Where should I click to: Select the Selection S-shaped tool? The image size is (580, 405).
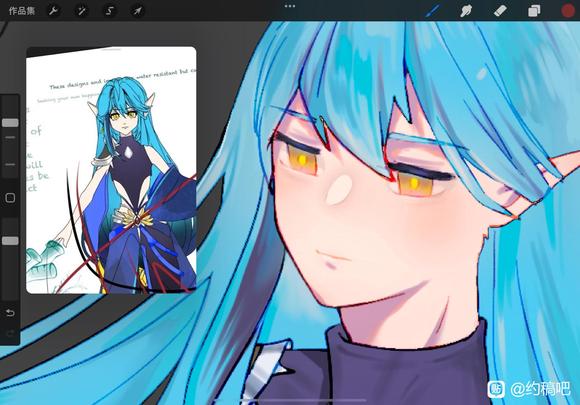click(x=109, y=11)
